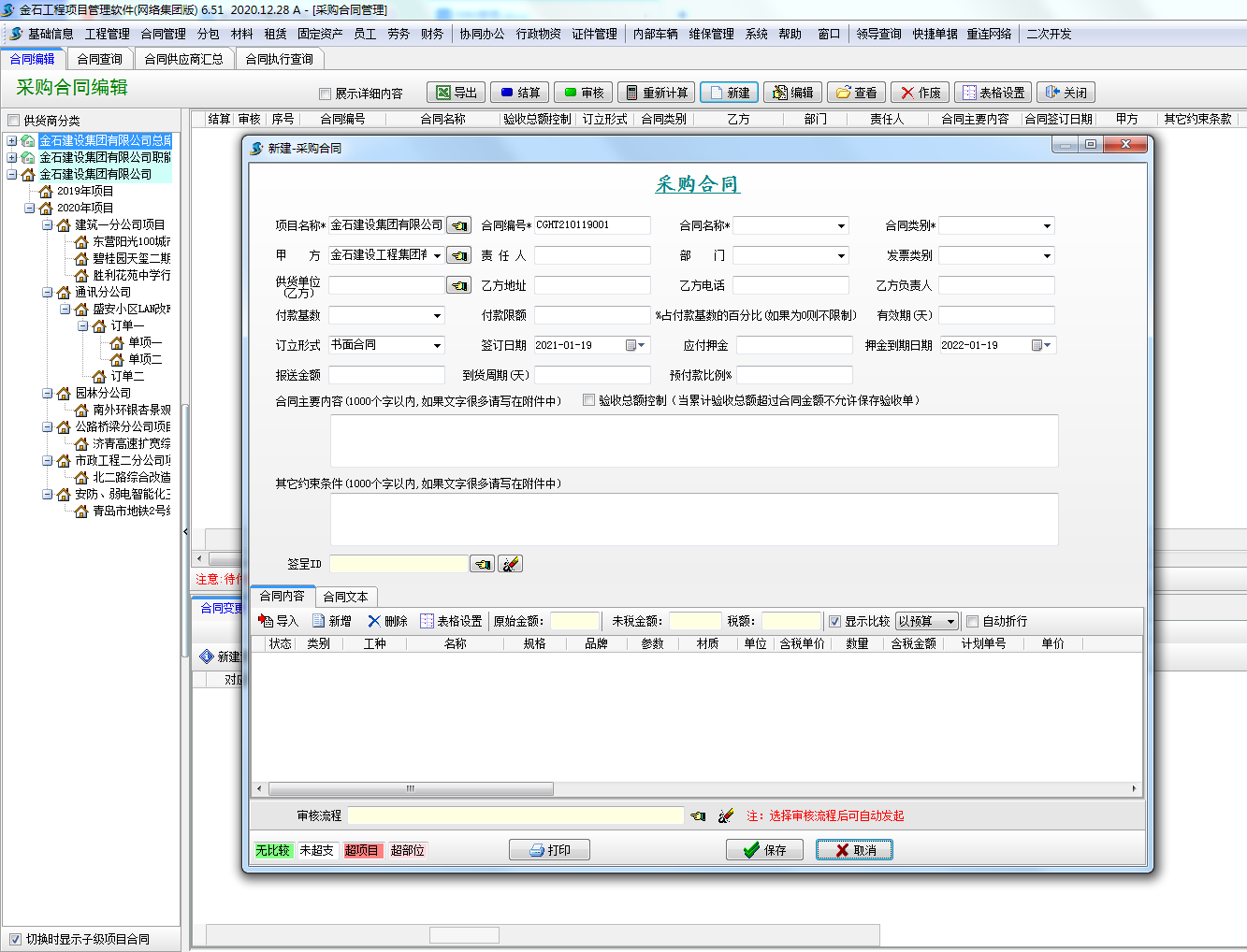Open the 财务 menu in menu bar

[431, 34]
